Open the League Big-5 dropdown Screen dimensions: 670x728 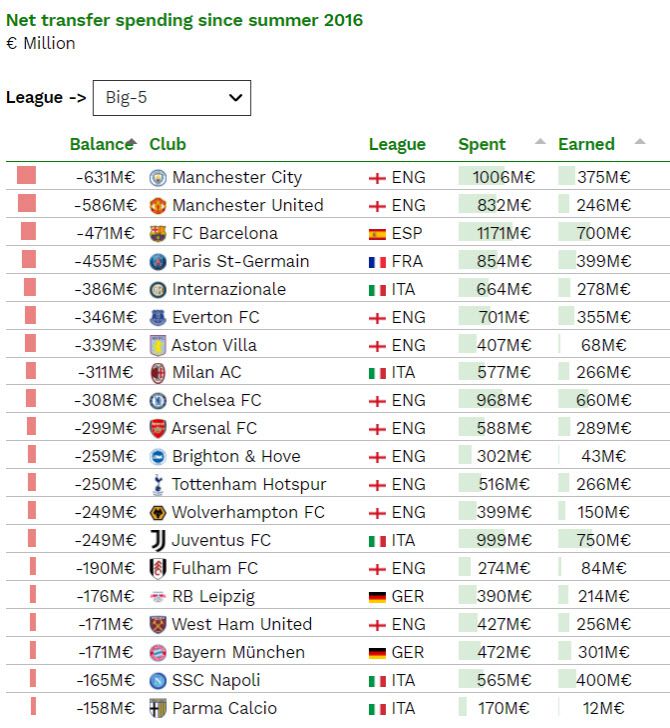click(171, 98)
